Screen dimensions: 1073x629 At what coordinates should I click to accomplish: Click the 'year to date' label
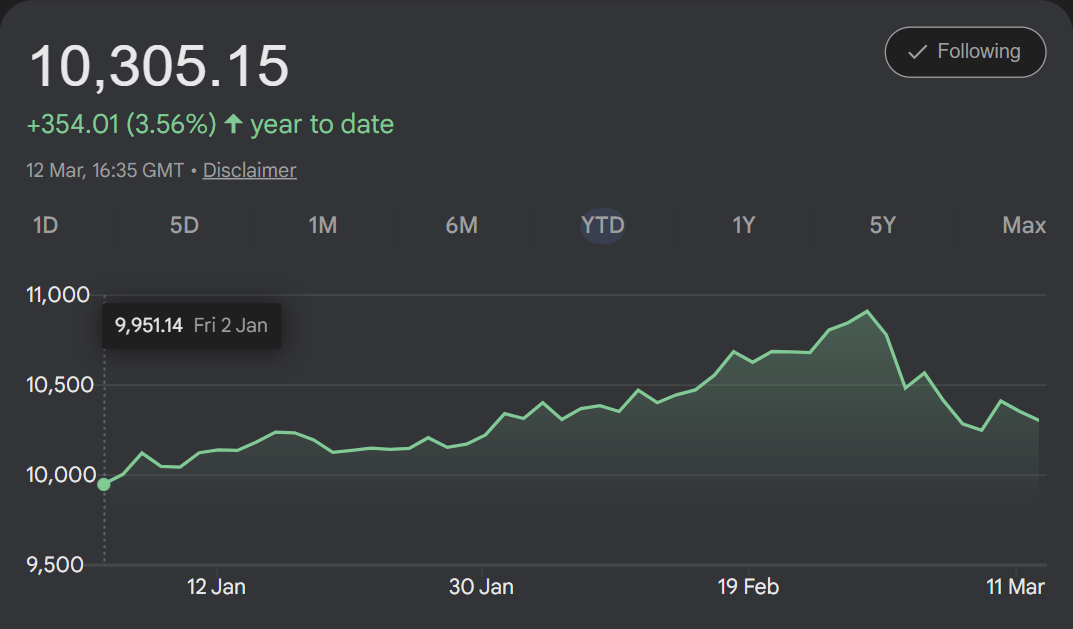click(322, 125)
